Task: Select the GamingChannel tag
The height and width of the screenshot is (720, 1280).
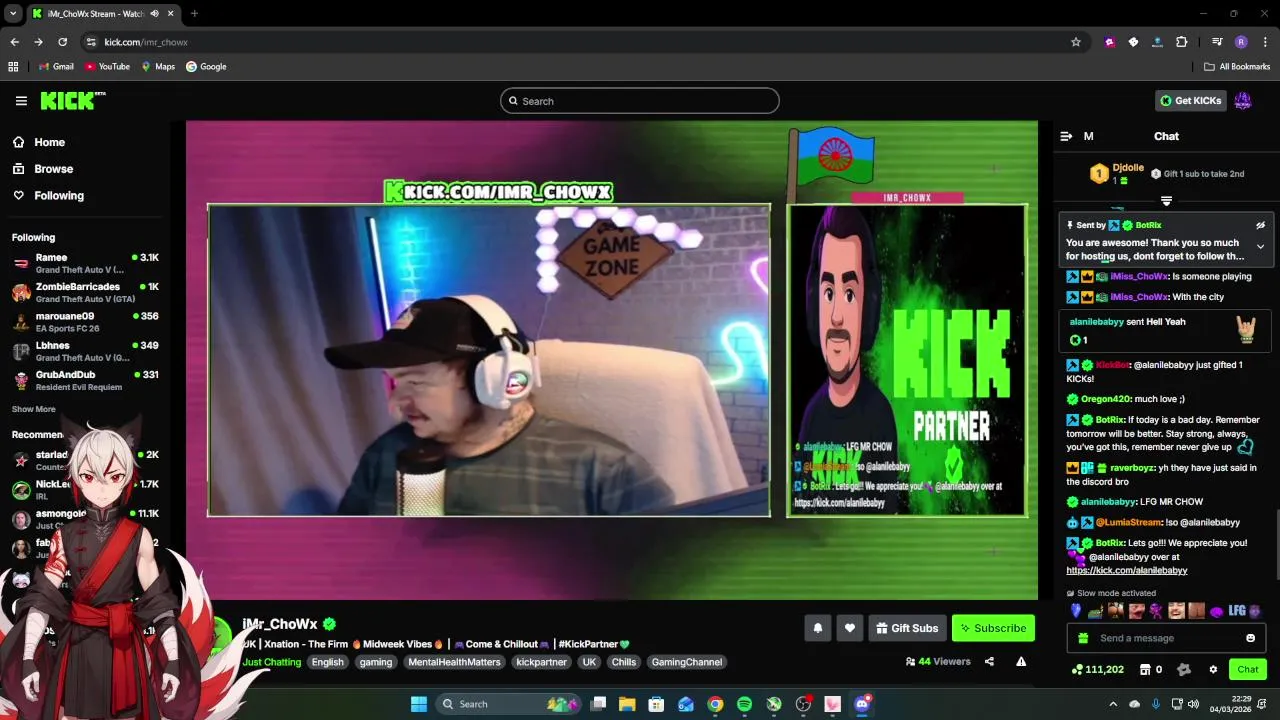Action: click(x=686, y=662)
